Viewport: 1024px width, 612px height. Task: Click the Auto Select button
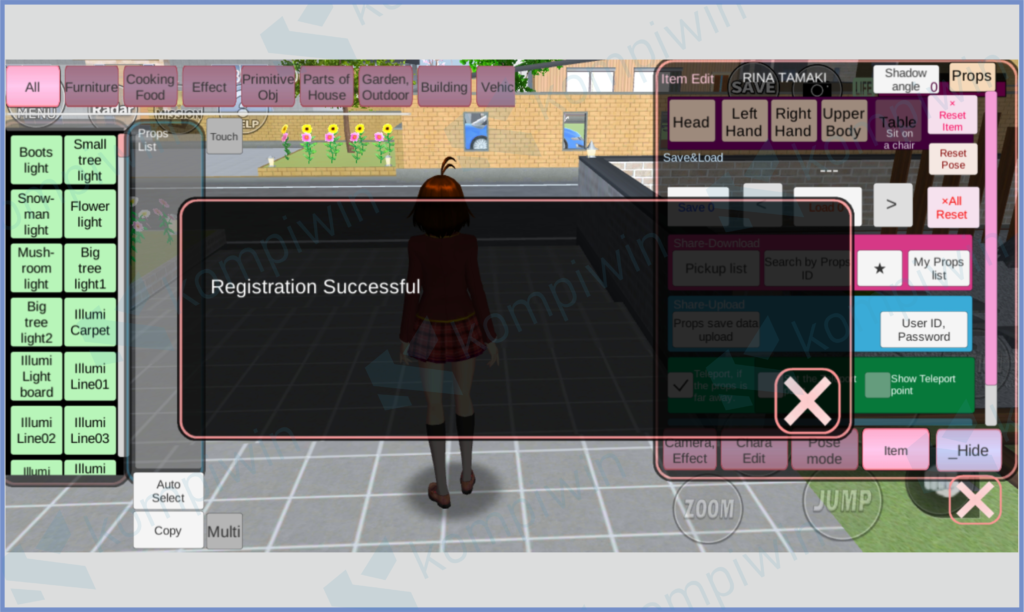coord(168,491)
